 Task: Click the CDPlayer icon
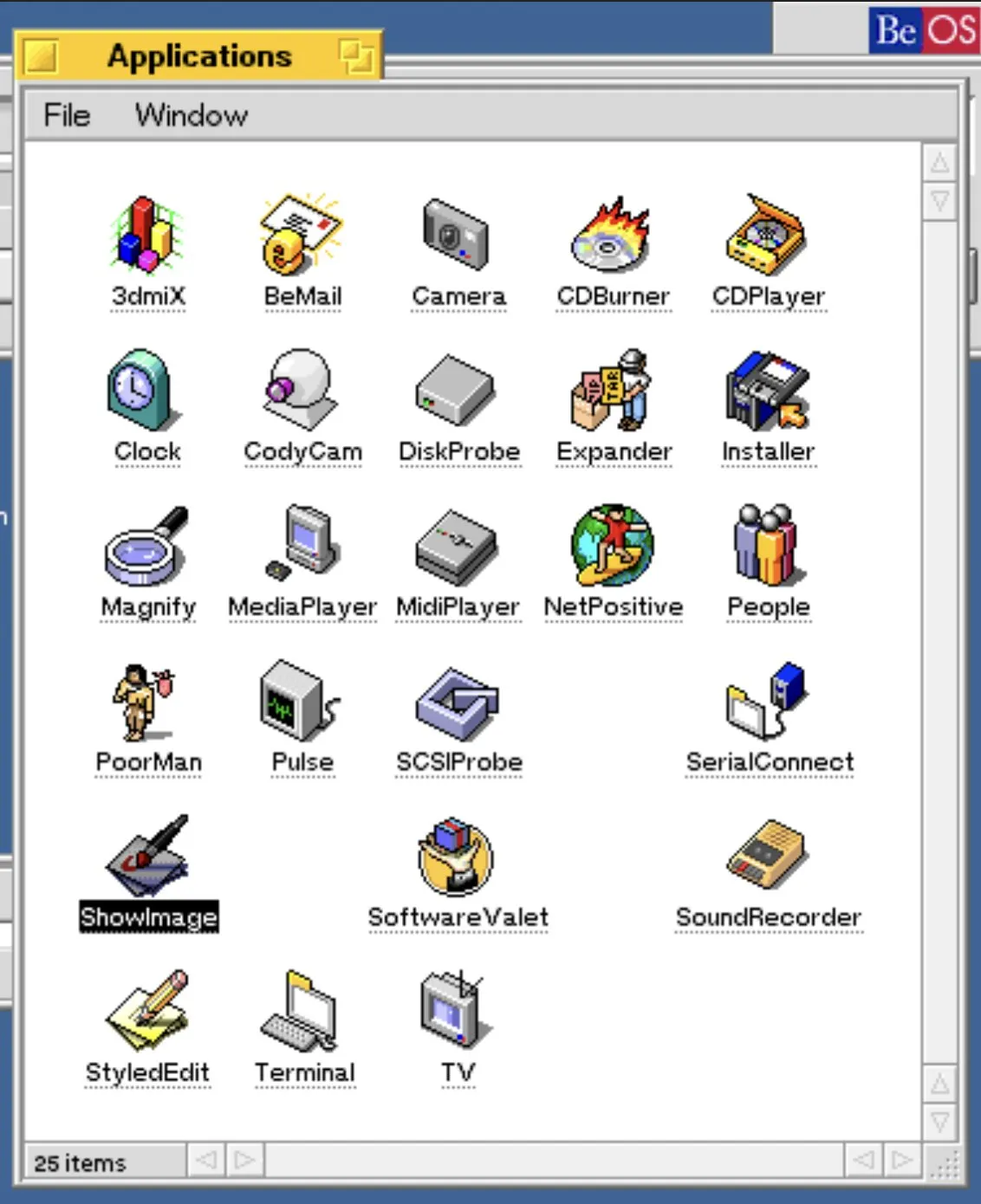click(768, 235)
